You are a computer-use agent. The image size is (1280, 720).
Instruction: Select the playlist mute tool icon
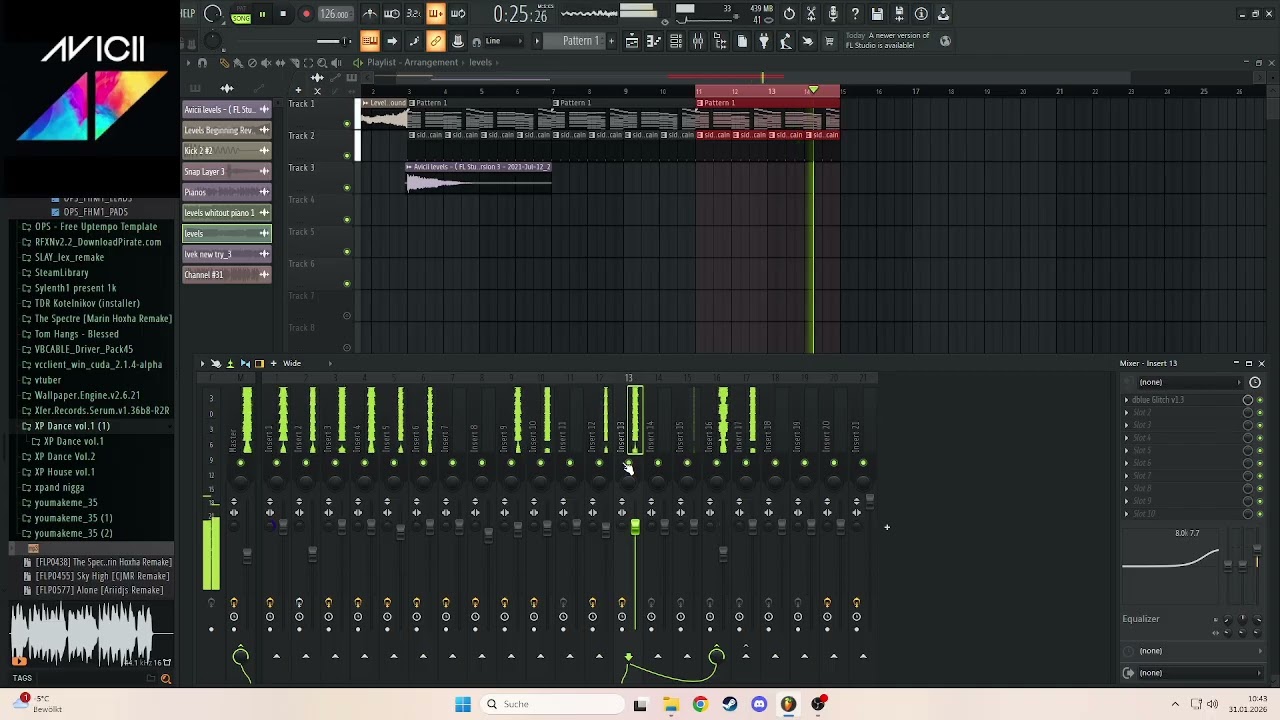[x=266, y=63]
